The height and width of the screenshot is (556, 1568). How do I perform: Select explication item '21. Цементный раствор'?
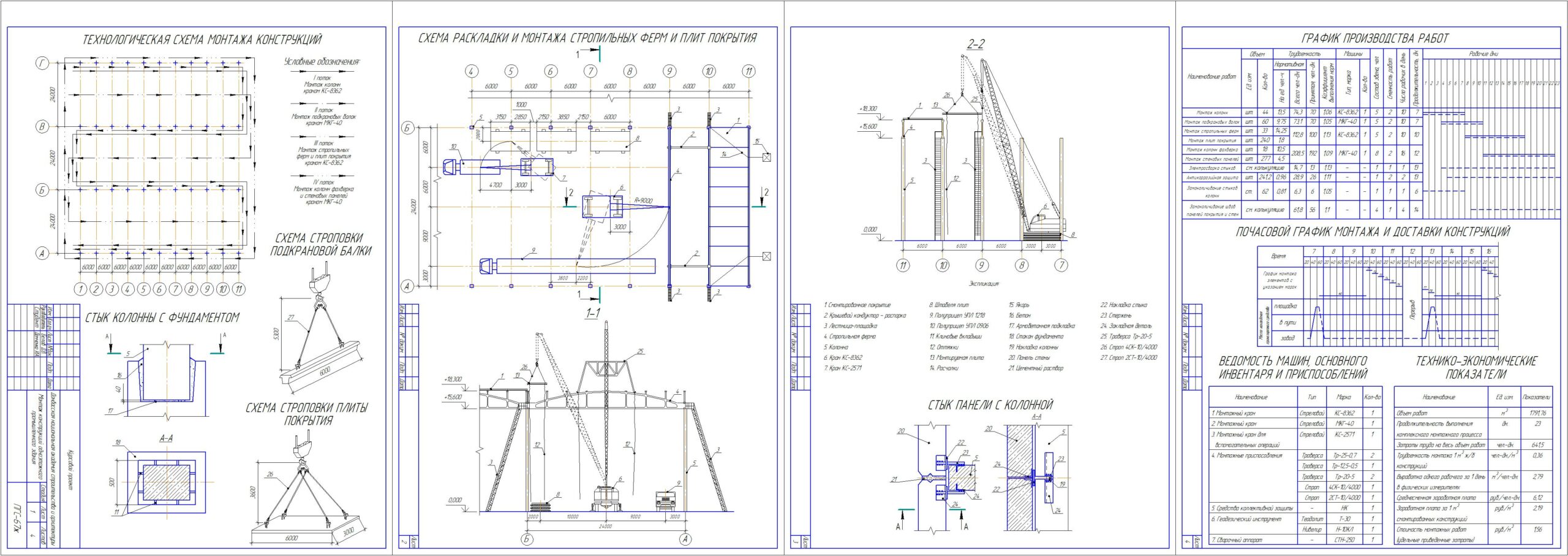point(1036,368)
